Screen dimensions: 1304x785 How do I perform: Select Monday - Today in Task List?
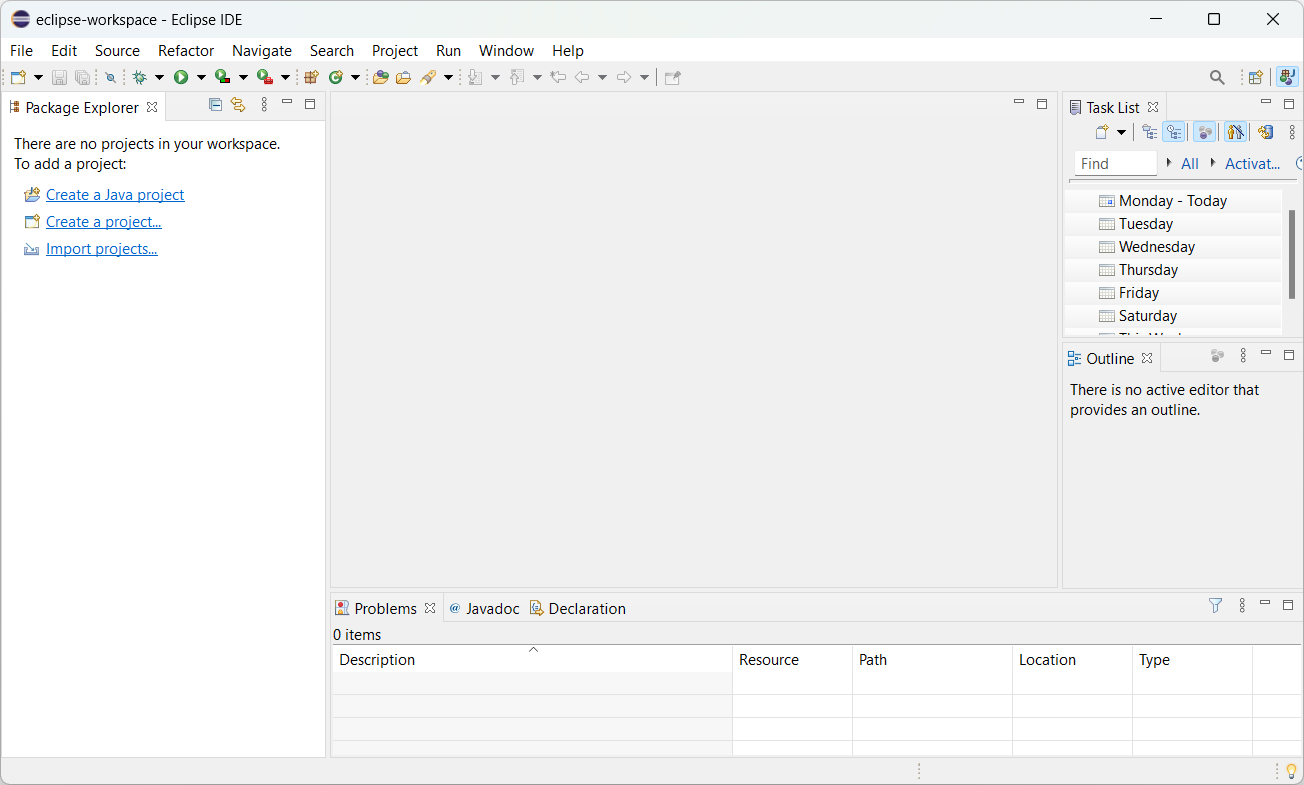[x=1173, y=201]
